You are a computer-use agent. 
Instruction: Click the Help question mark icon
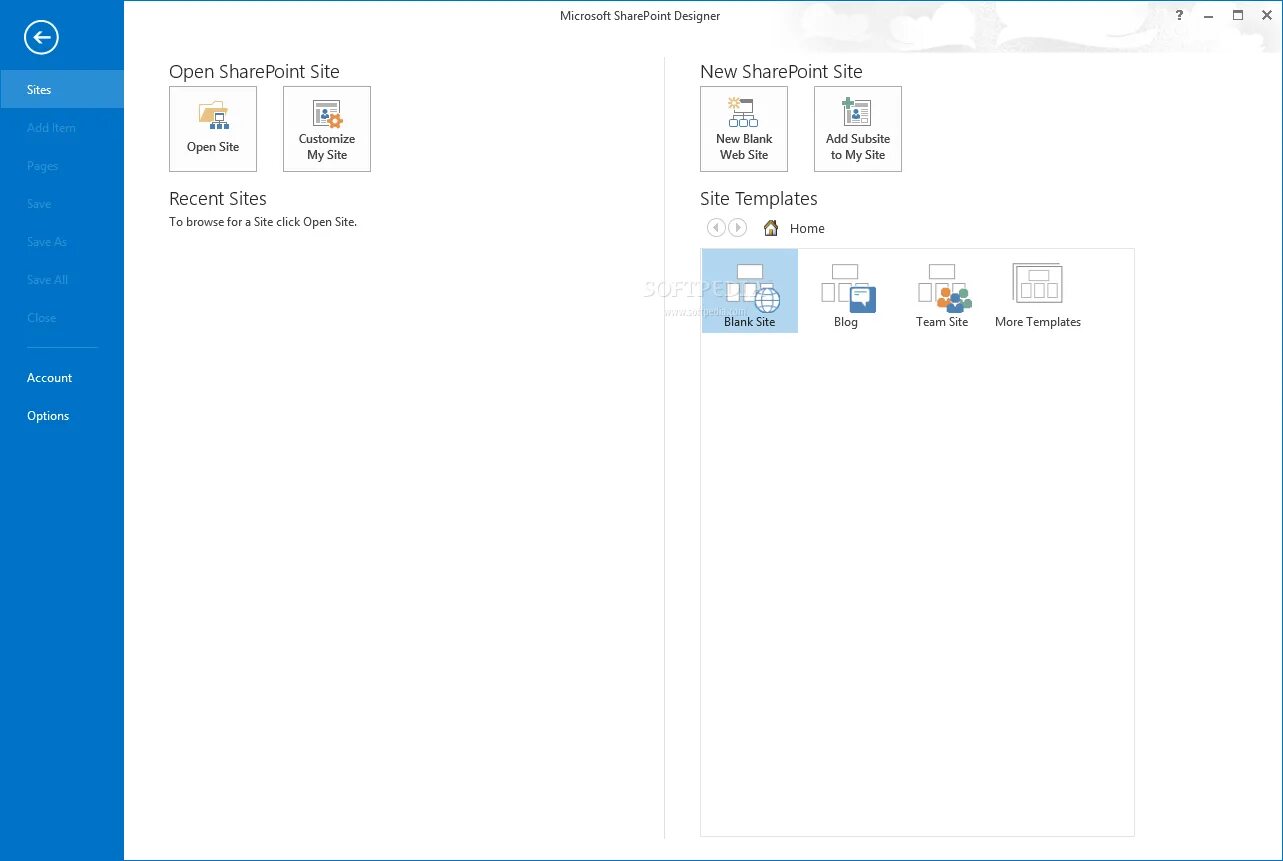[x=1178, y=15]
